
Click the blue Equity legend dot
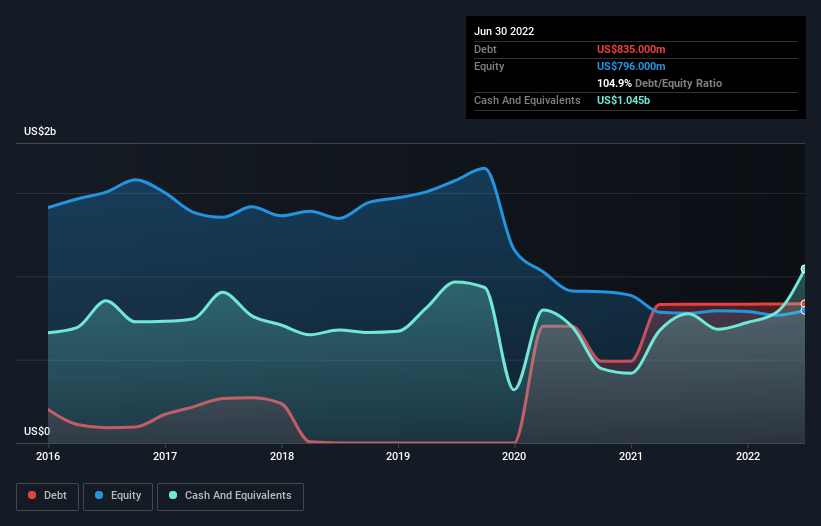click(x=99, y=495)
